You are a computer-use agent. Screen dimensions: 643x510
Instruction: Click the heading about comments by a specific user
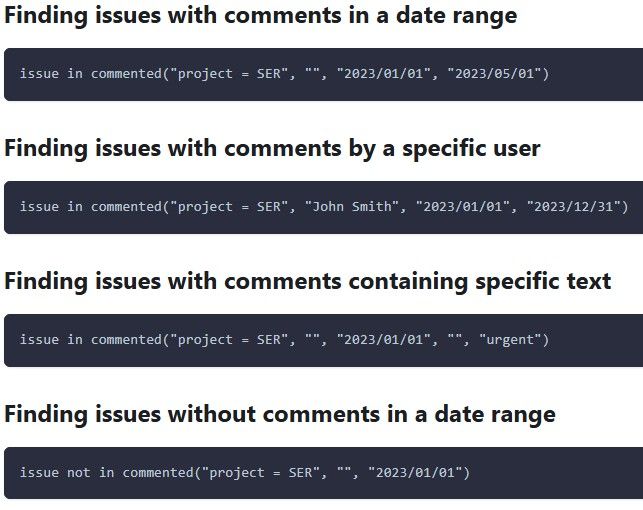point(272,148)
